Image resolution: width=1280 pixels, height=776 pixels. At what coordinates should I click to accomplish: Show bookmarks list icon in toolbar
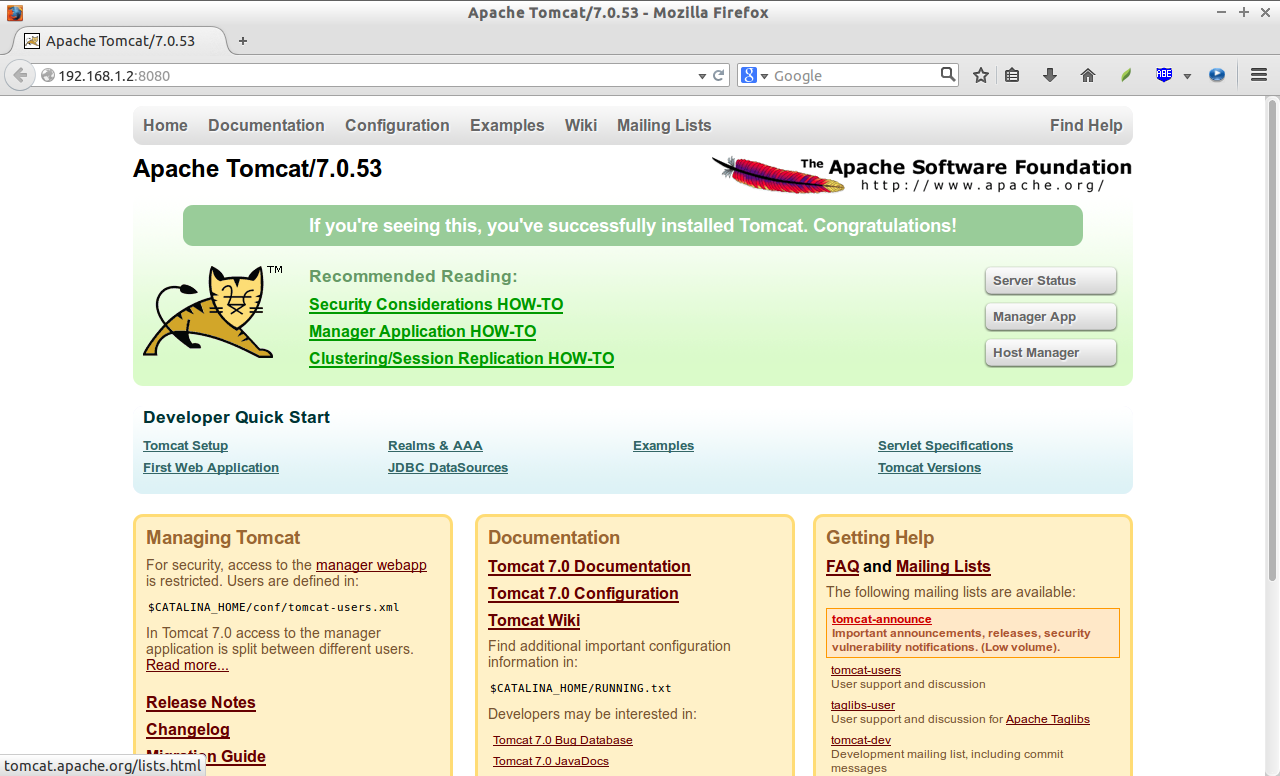(x=1012, y=75)
